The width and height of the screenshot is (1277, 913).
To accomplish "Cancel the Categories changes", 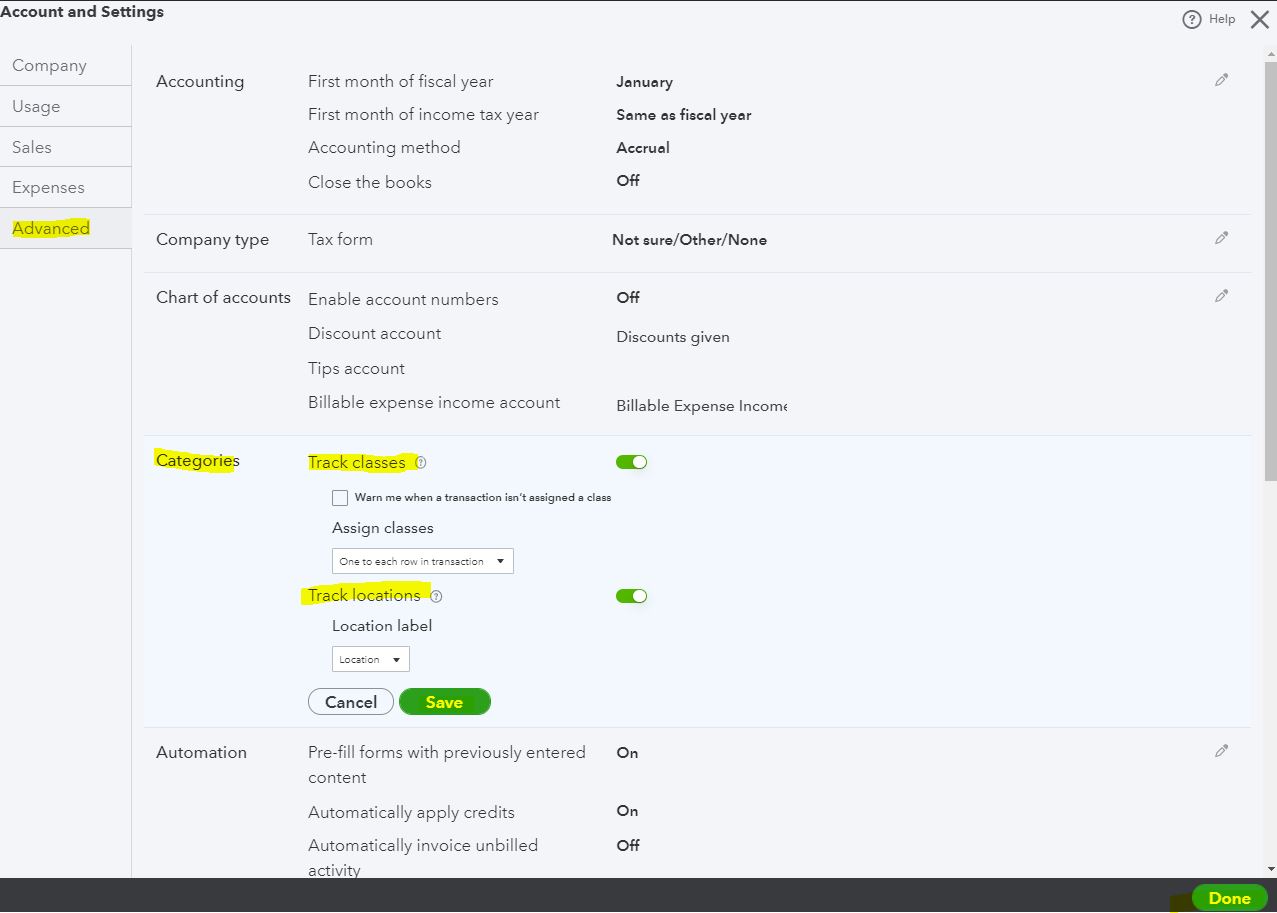I will pos(350,701).
